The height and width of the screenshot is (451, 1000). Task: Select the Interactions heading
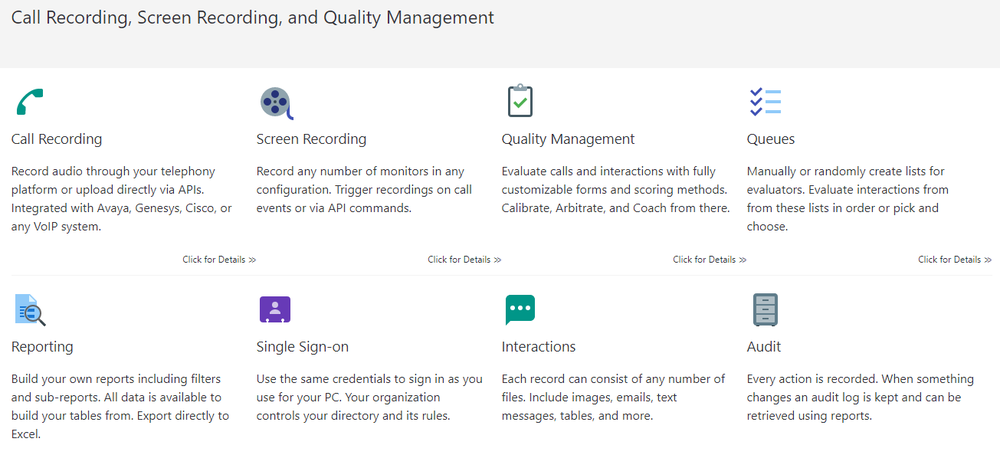click(539, 347)
